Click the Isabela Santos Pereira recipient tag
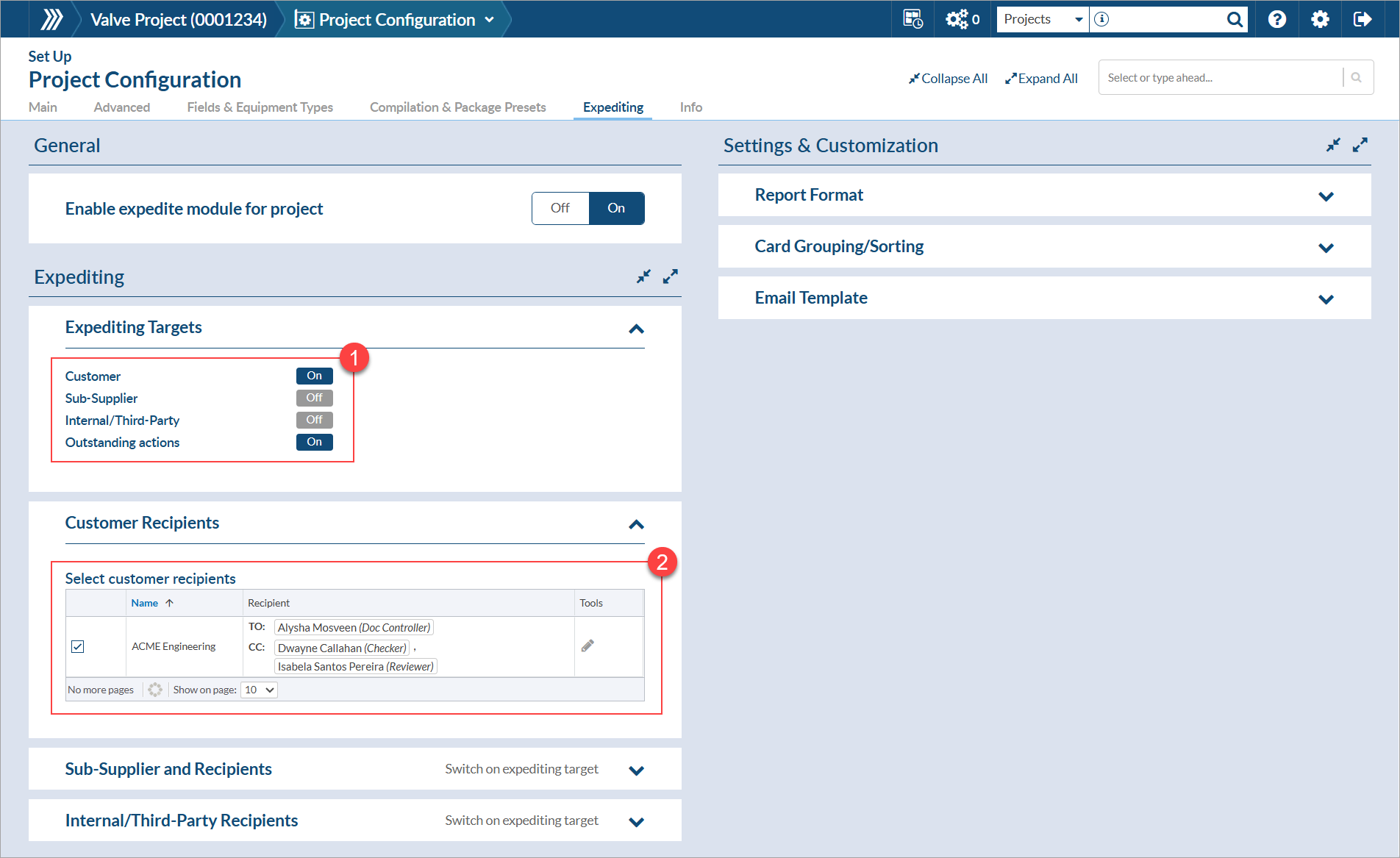The height and width of the screenshot is (858, 1400). [356, 666]
